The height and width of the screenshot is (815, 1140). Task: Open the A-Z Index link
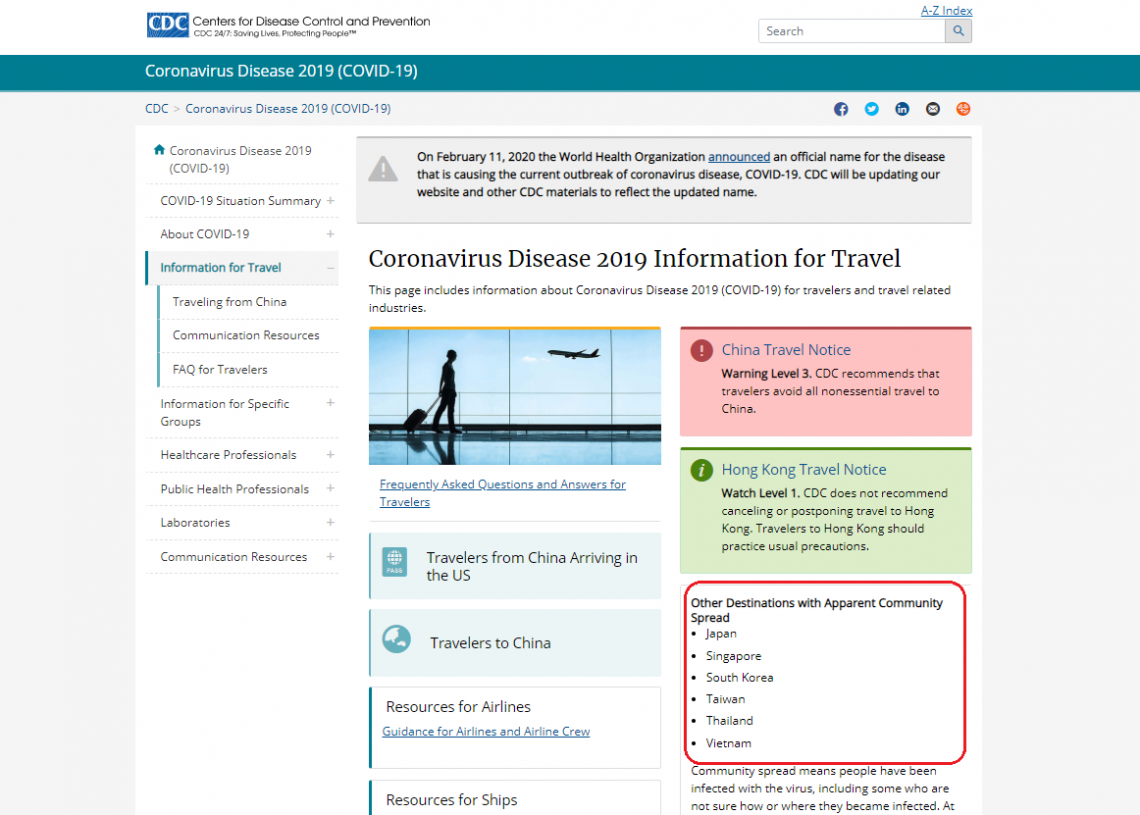(946, 11)
